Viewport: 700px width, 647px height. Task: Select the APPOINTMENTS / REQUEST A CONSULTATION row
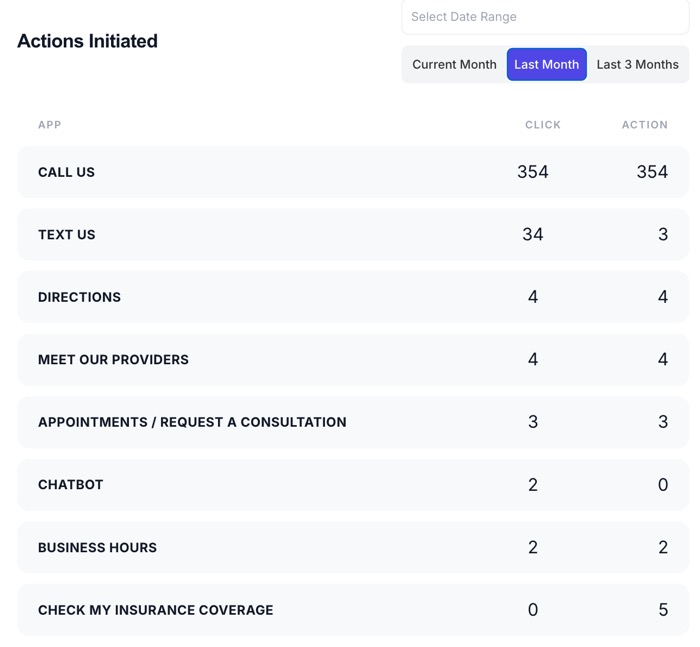[353, 422]
